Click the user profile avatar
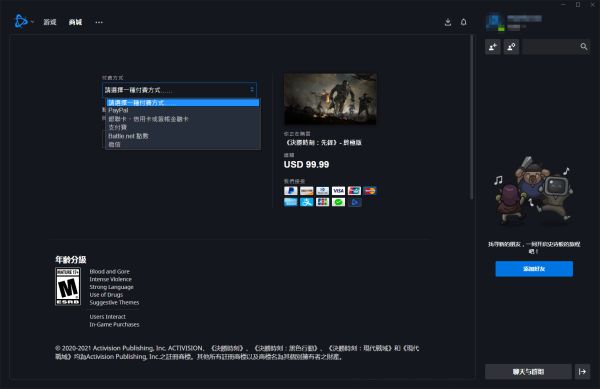The width and height of the screenshot is (600, 389). coord(495,22)
